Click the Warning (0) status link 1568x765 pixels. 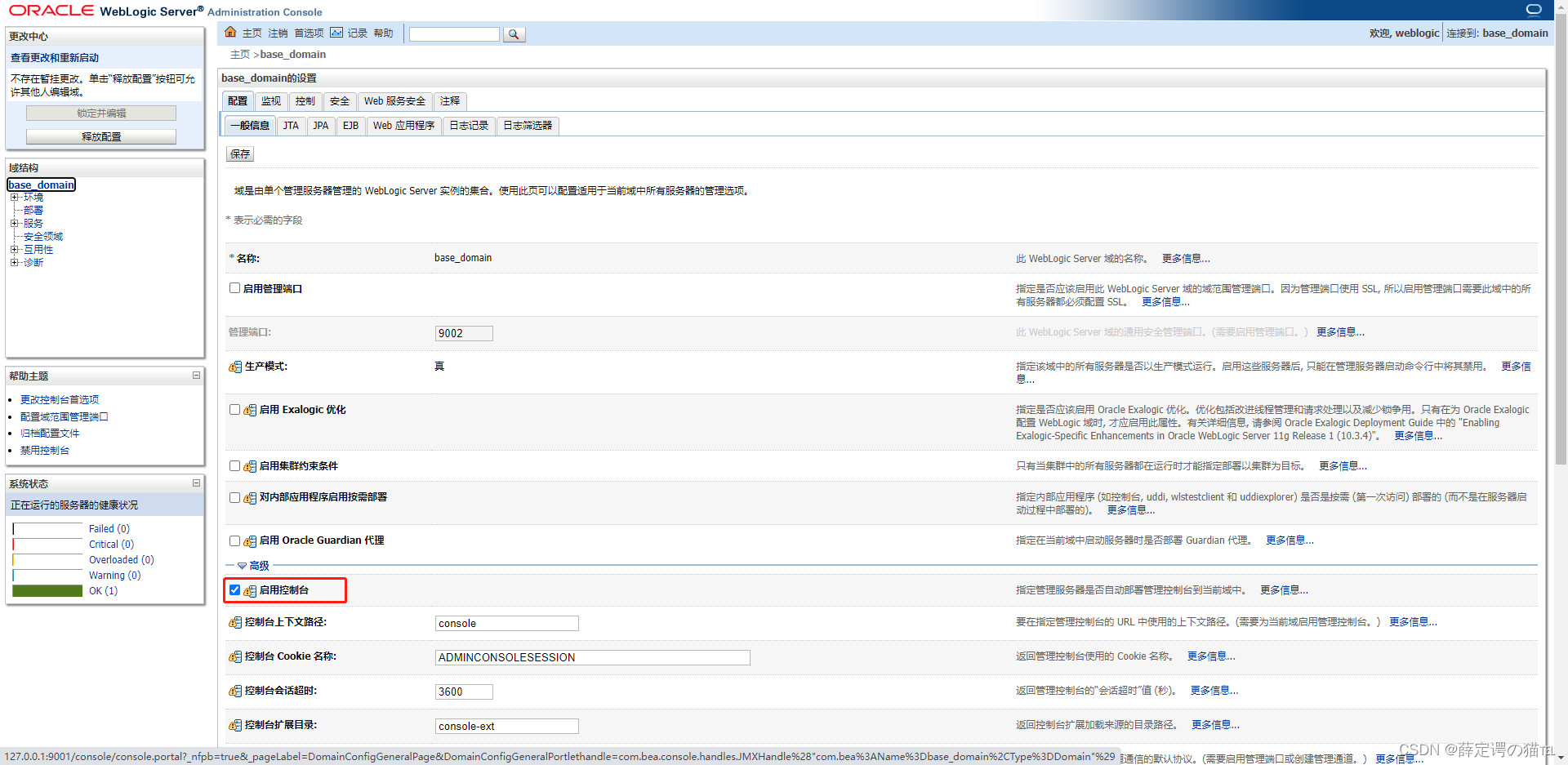[x=114, y=576]
